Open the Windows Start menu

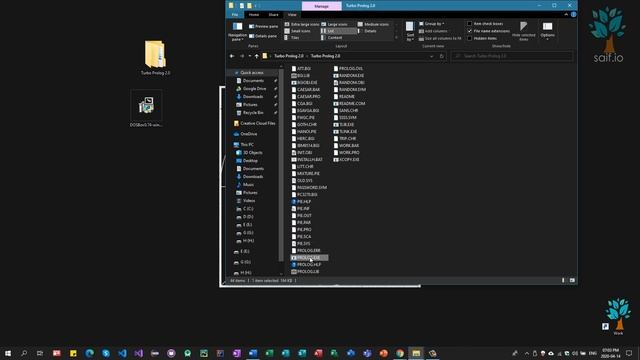8,353
